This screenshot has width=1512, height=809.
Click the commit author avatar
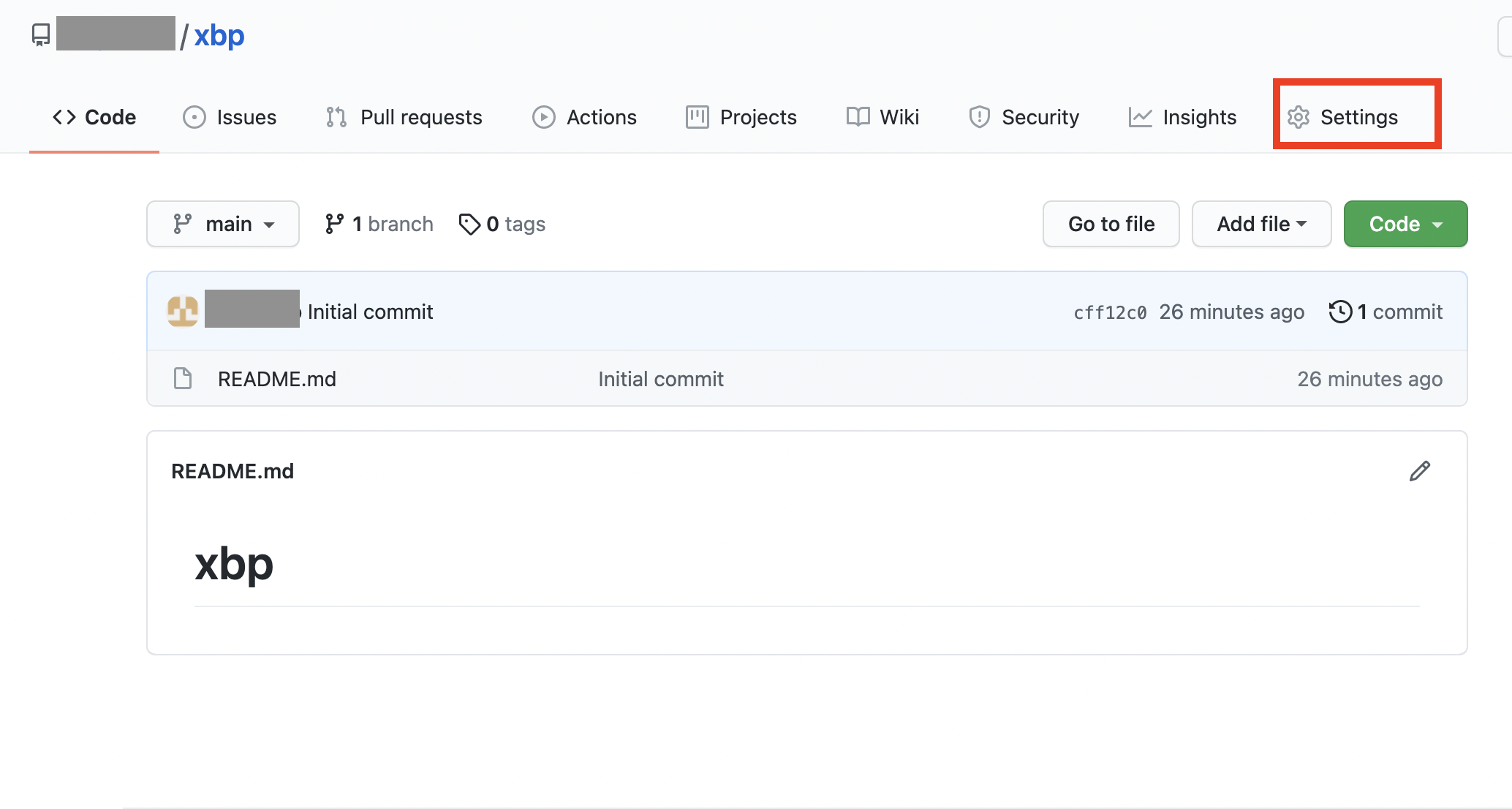(183, 311)
